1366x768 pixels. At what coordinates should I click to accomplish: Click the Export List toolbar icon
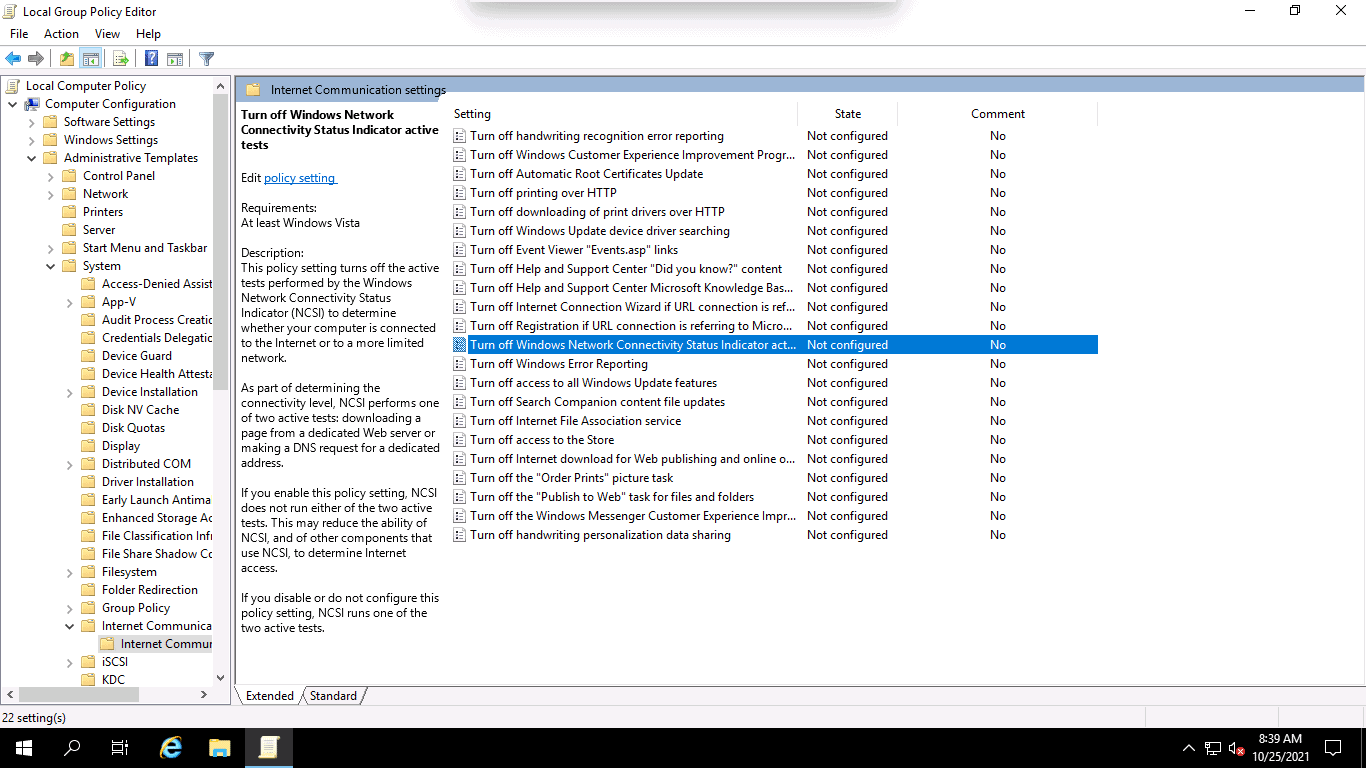(x=120, y=59)
